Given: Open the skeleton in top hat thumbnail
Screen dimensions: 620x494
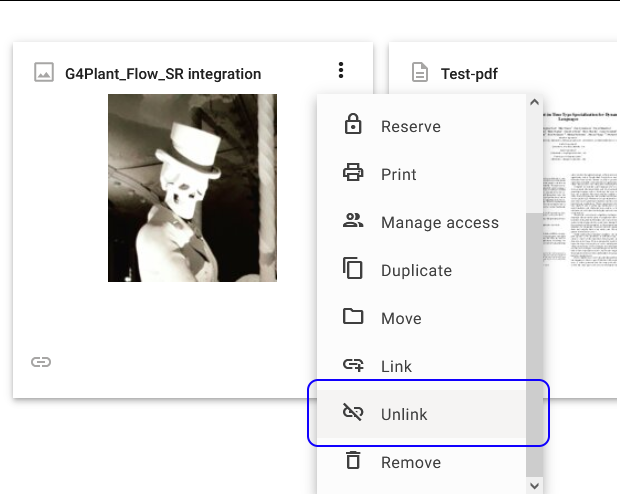Looking at the screenshot, I should click(192, 188).
